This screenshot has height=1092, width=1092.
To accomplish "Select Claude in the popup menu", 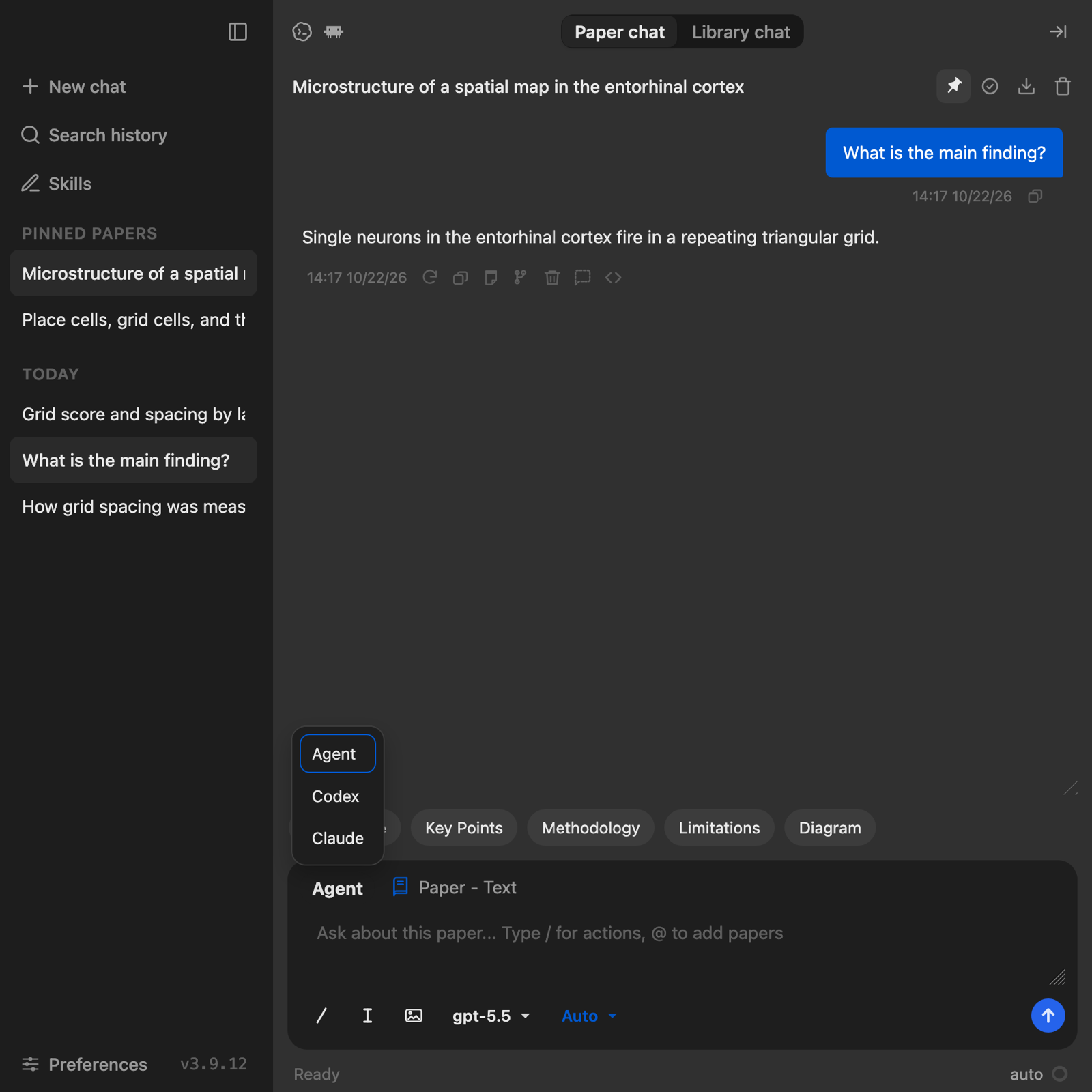I will pyautogui.click(x=338, y=838).
